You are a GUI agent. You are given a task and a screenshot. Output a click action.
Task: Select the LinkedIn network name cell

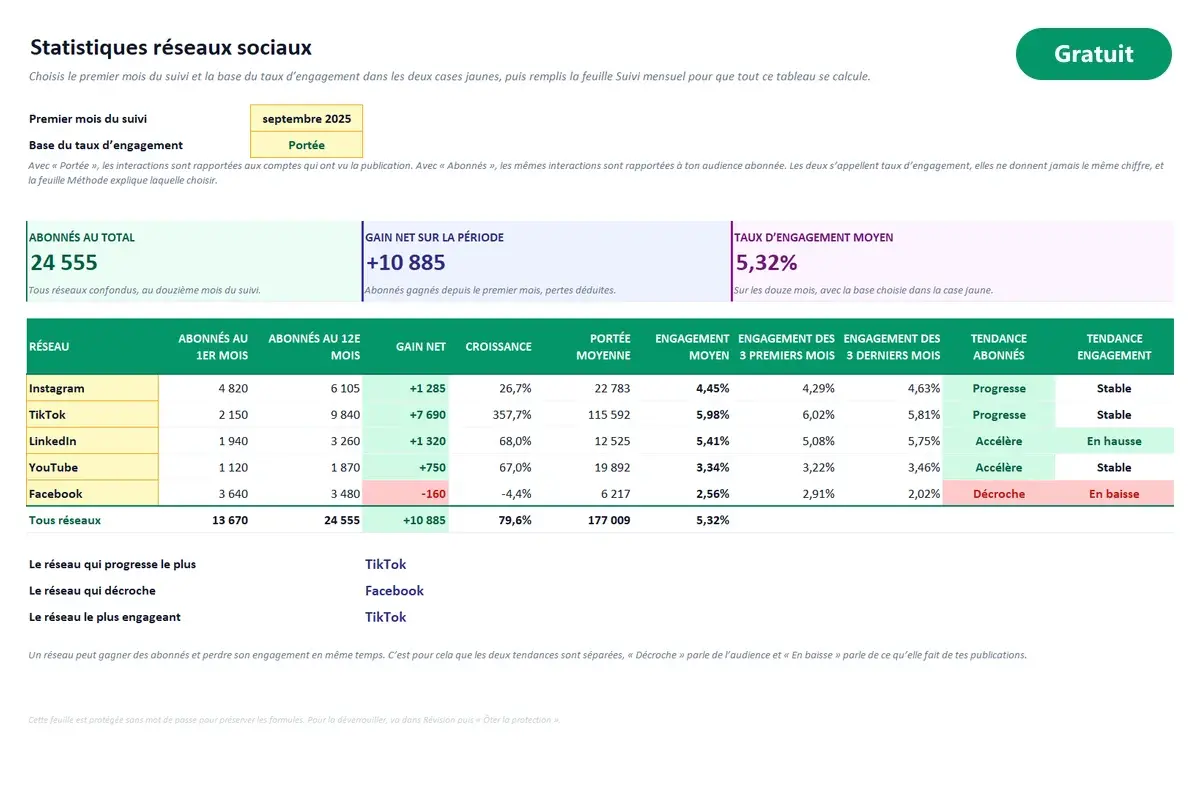point(92,441)
